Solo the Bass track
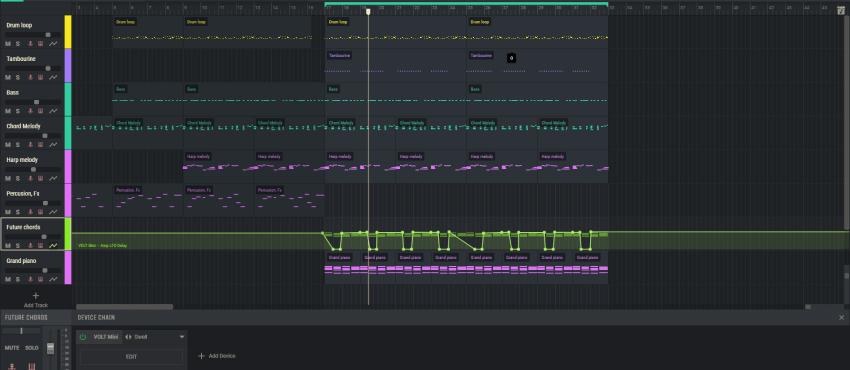This screenshot has height=370, width=850. coord(17,111)
